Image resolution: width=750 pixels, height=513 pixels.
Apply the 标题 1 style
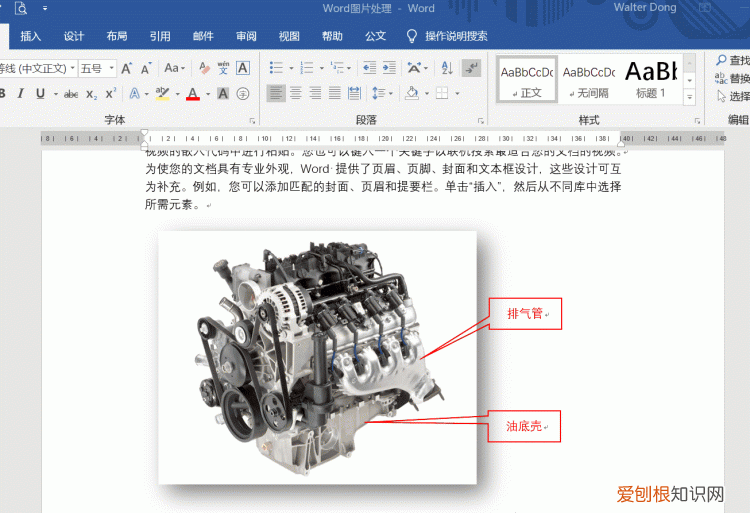pyautogui.click(x=651, y=79)
